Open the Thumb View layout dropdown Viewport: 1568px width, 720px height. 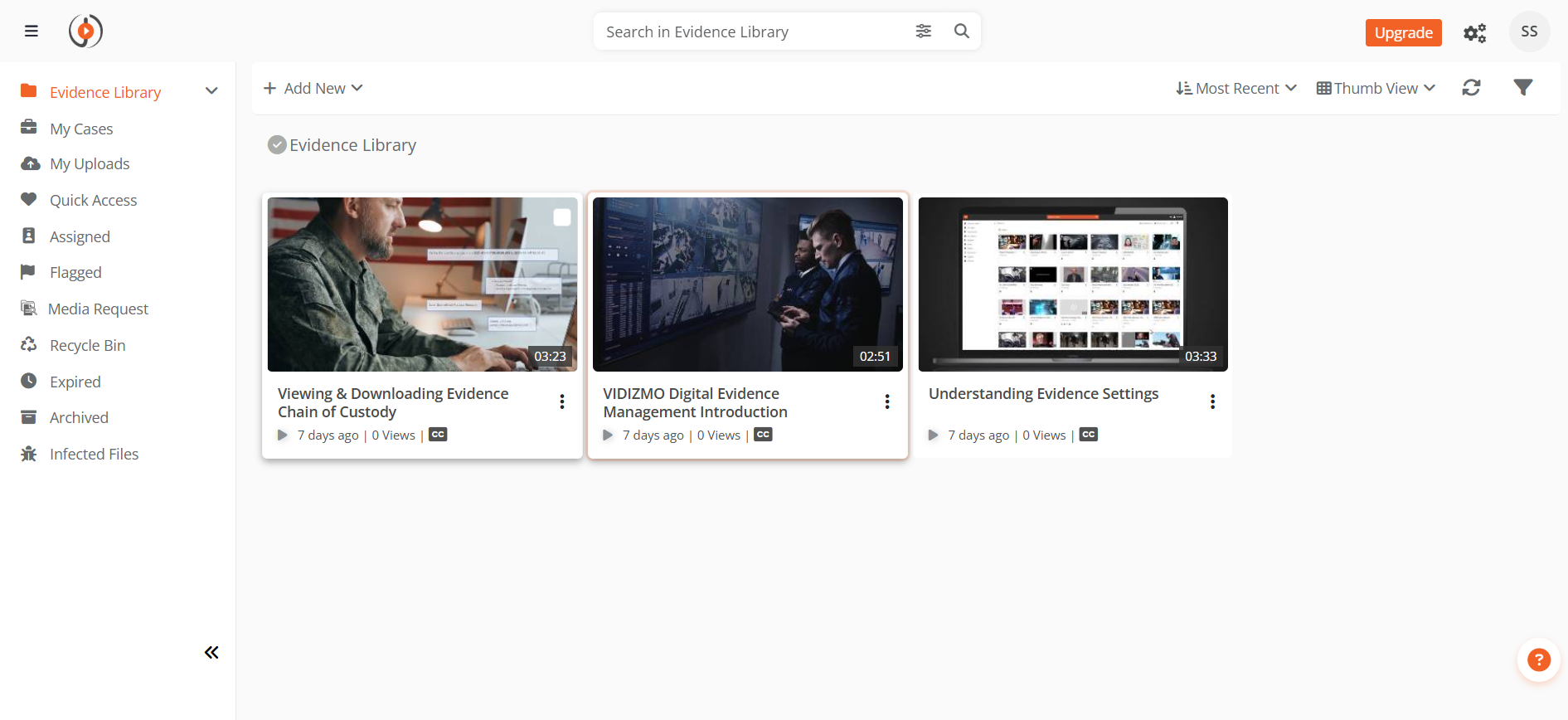coord(1376,88)
